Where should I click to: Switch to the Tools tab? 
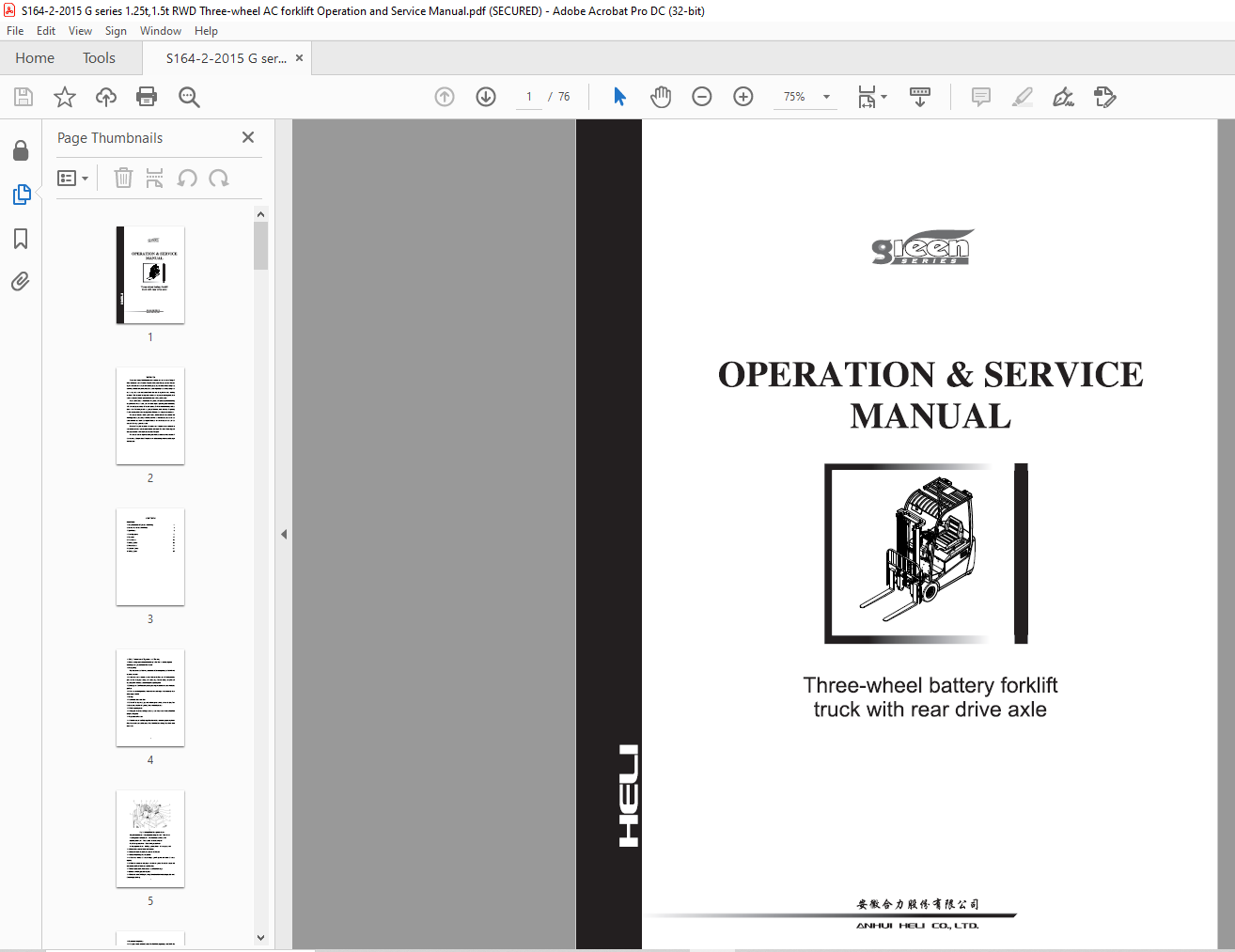(x=99, y=58)
